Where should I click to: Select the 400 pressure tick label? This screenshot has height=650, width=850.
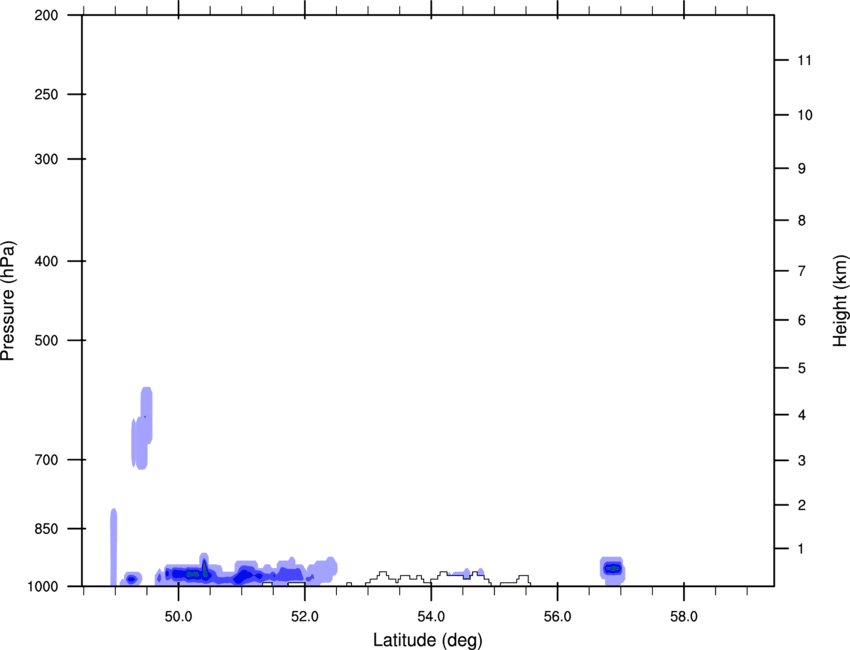coord(47,261)
